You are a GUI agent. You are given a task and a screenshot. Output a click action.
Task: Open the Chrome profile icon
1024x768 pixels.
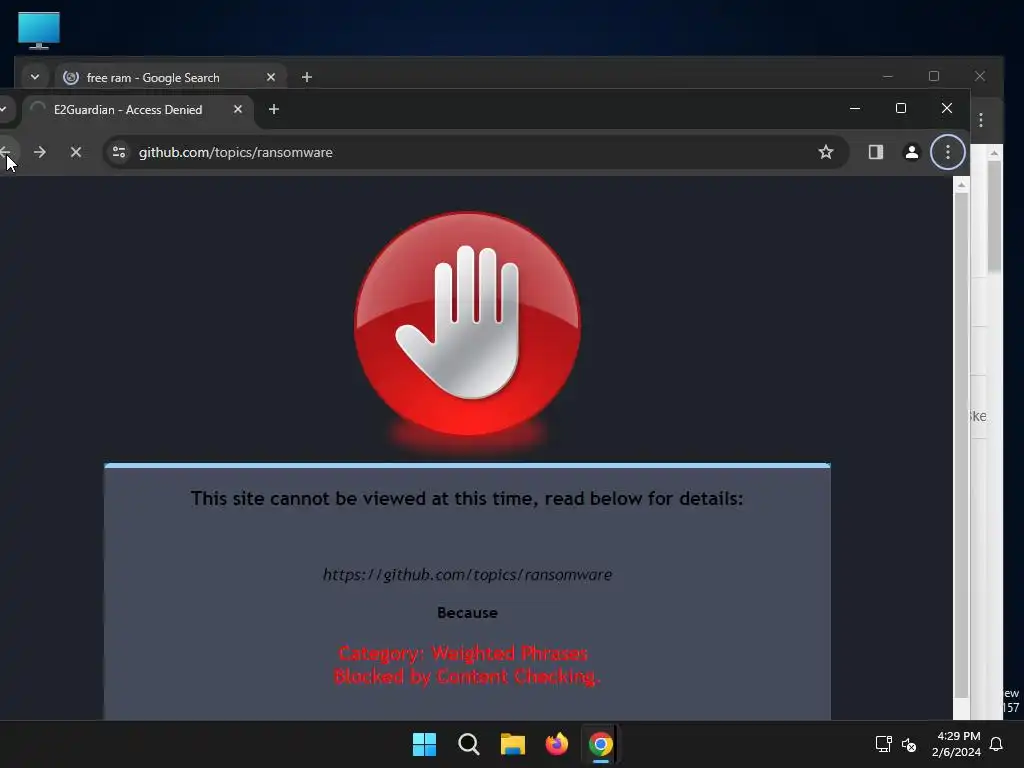pyautogui.click(x=911, y=152)
